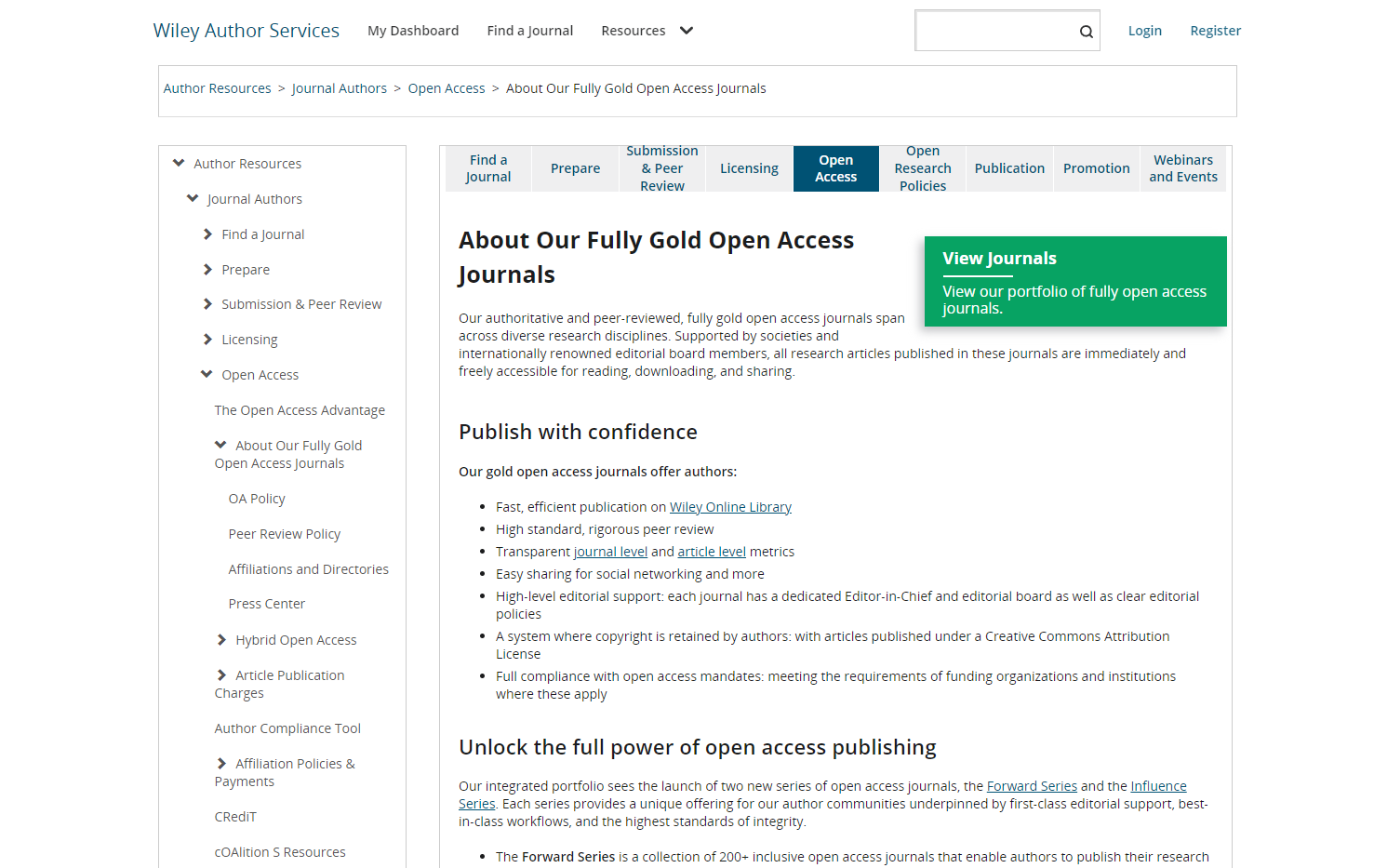Expand Affiliation Policies & Payments chevron

click(221, 763)
